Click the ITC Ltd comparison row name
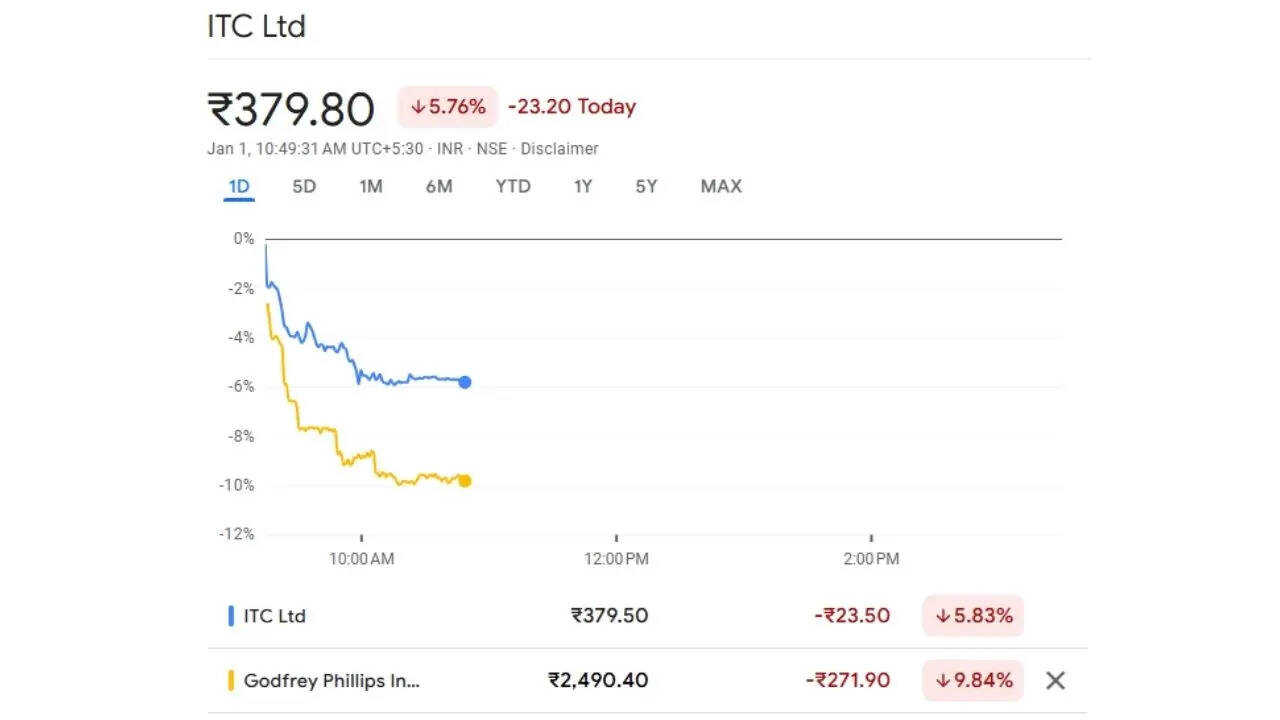This screenshot has width=1280, height=720. pyautogui.click(x=275, y=616)
